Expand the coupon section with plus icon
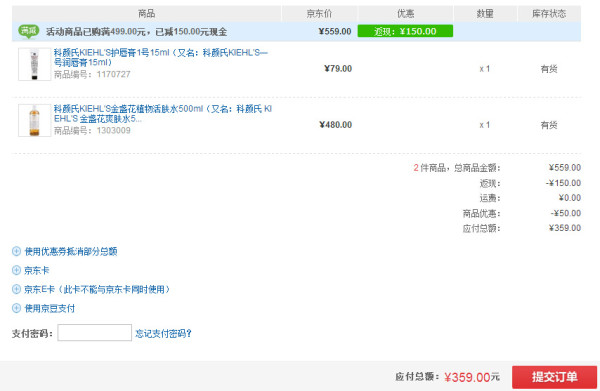 pos(16,251)
